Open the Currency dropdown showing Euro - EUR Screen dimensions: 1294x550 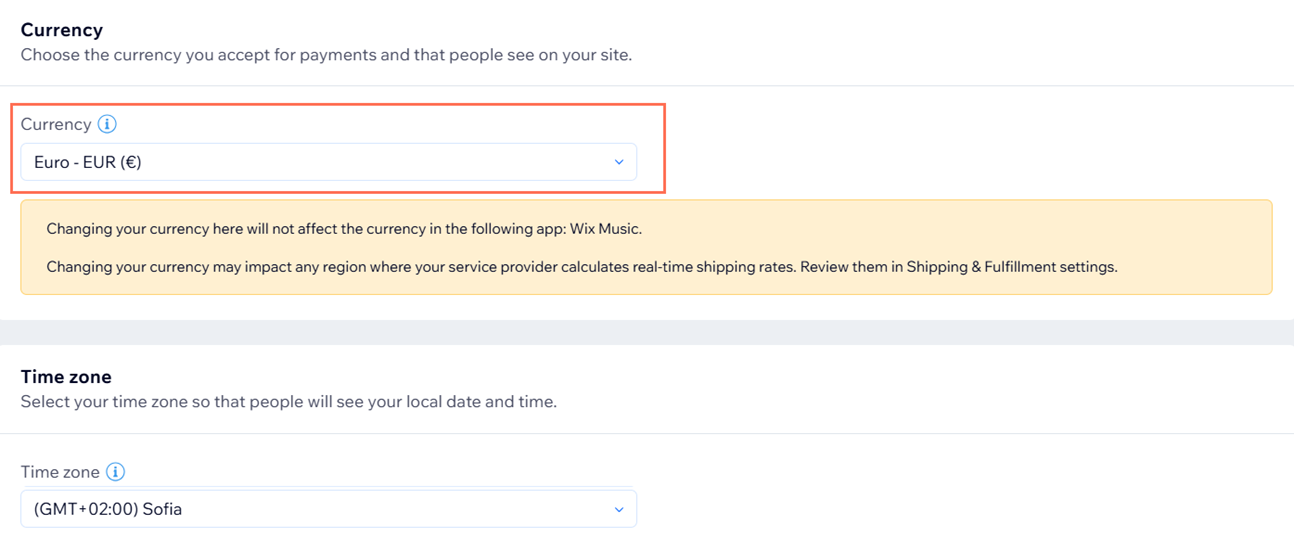point(328,162)
